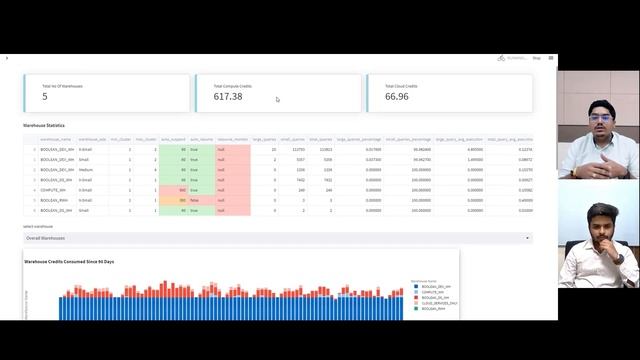Click the total_queries column header

click(320, 140)
